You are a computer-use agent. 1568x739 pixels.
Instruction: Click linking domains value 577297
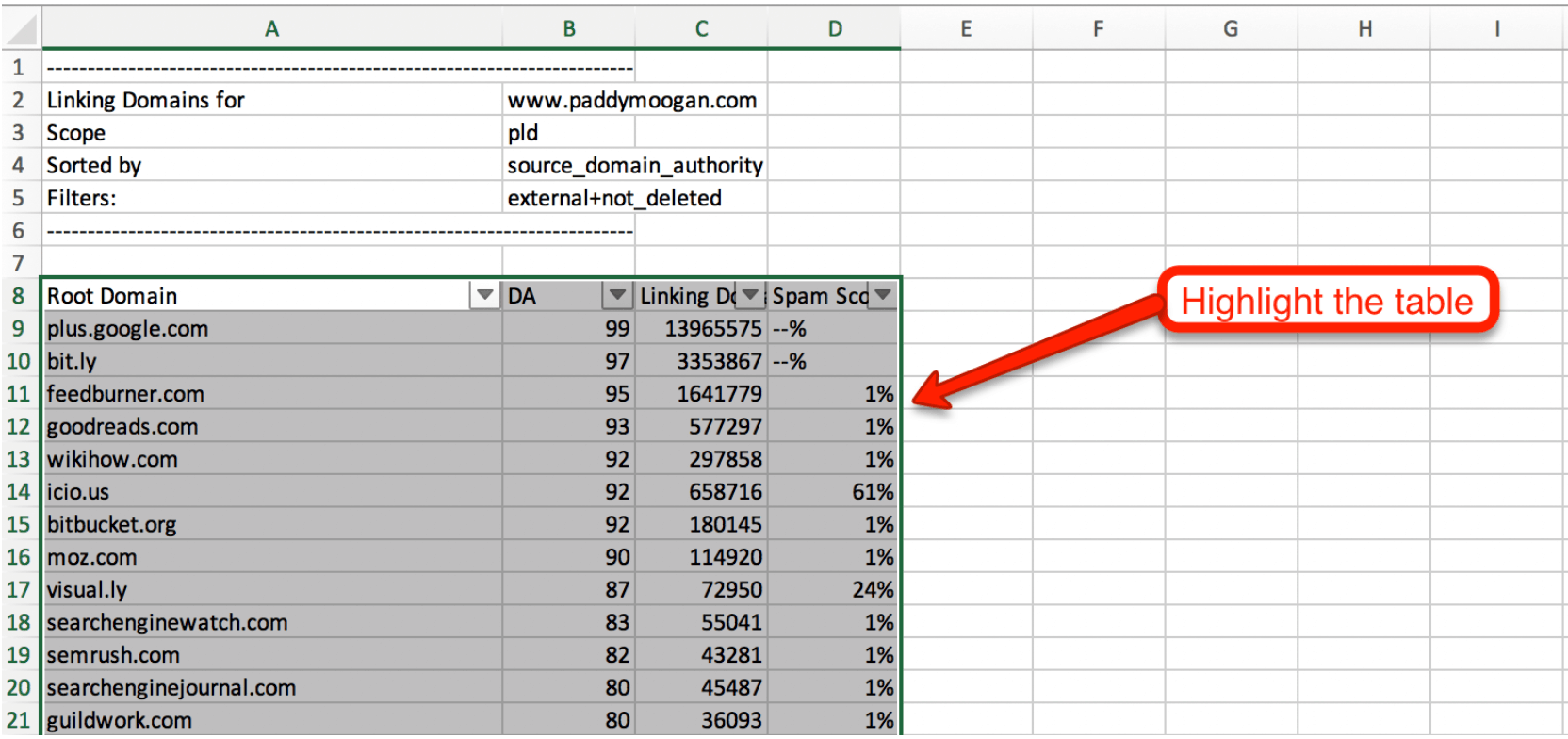(x=702, y=427)
